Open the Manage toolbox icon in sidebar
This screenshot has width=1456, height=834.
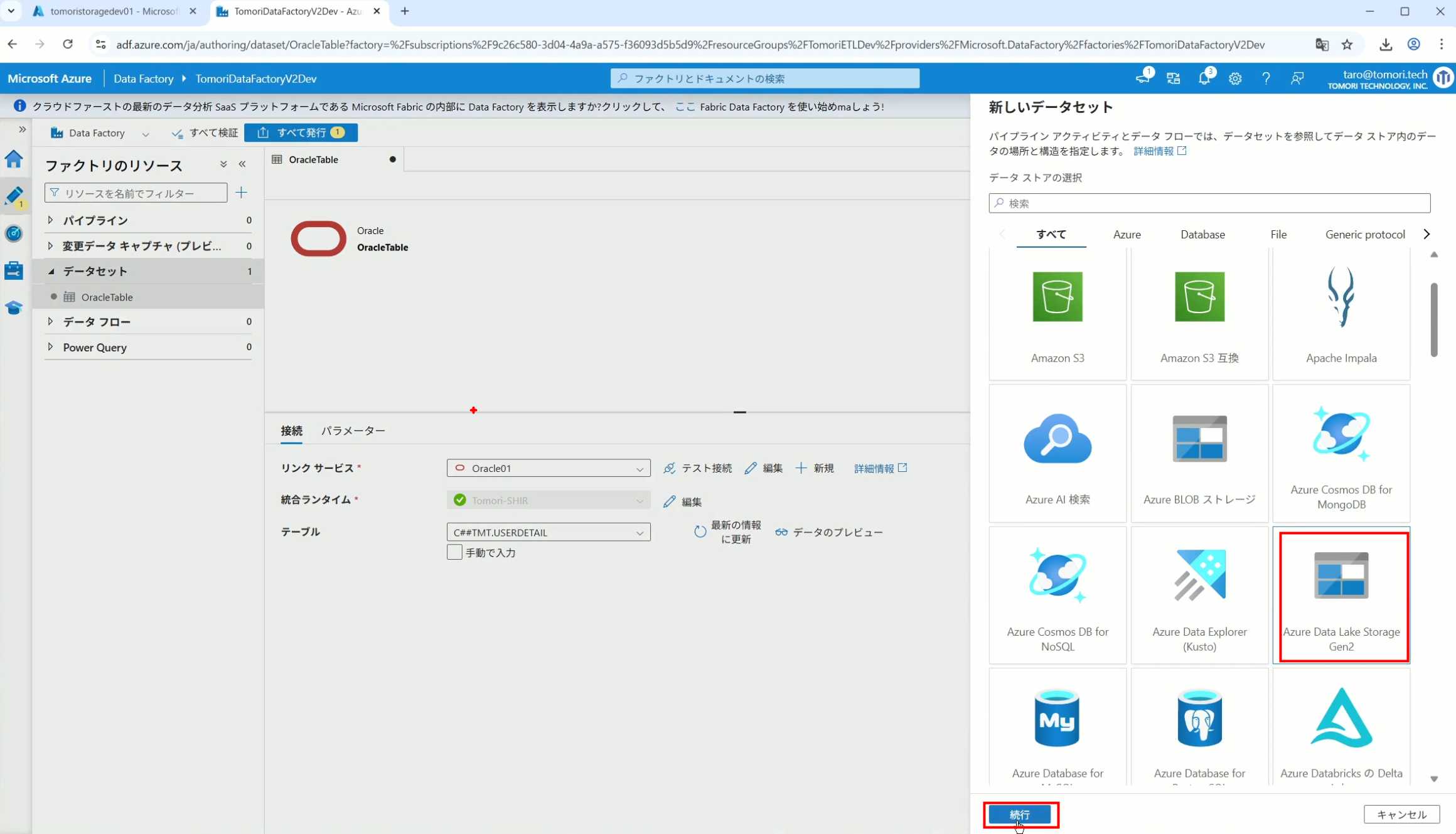click(x=14, y=270)
